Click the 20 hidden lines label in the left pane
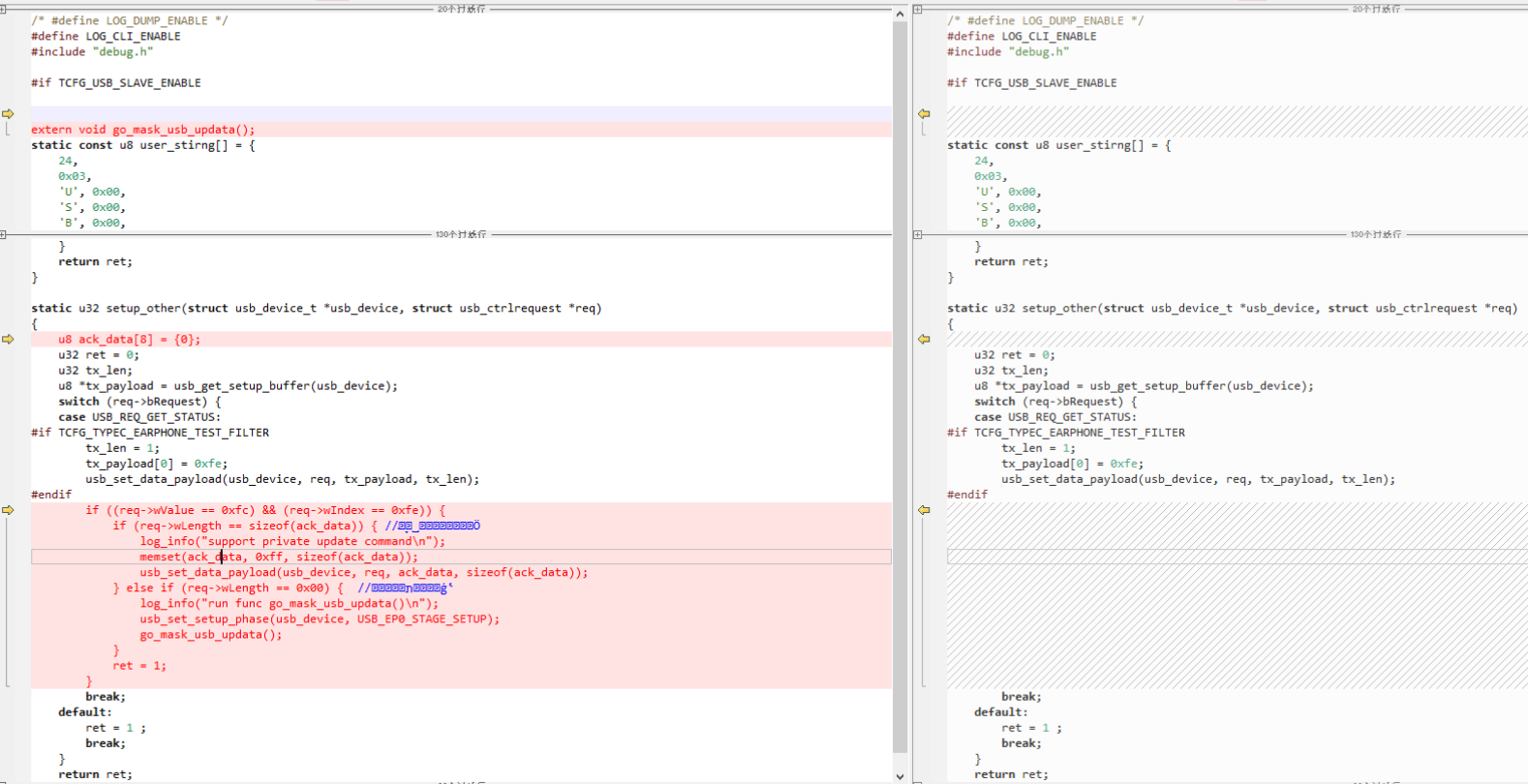1528x784 pixels. pyautogui.click(x=461, y=10)
